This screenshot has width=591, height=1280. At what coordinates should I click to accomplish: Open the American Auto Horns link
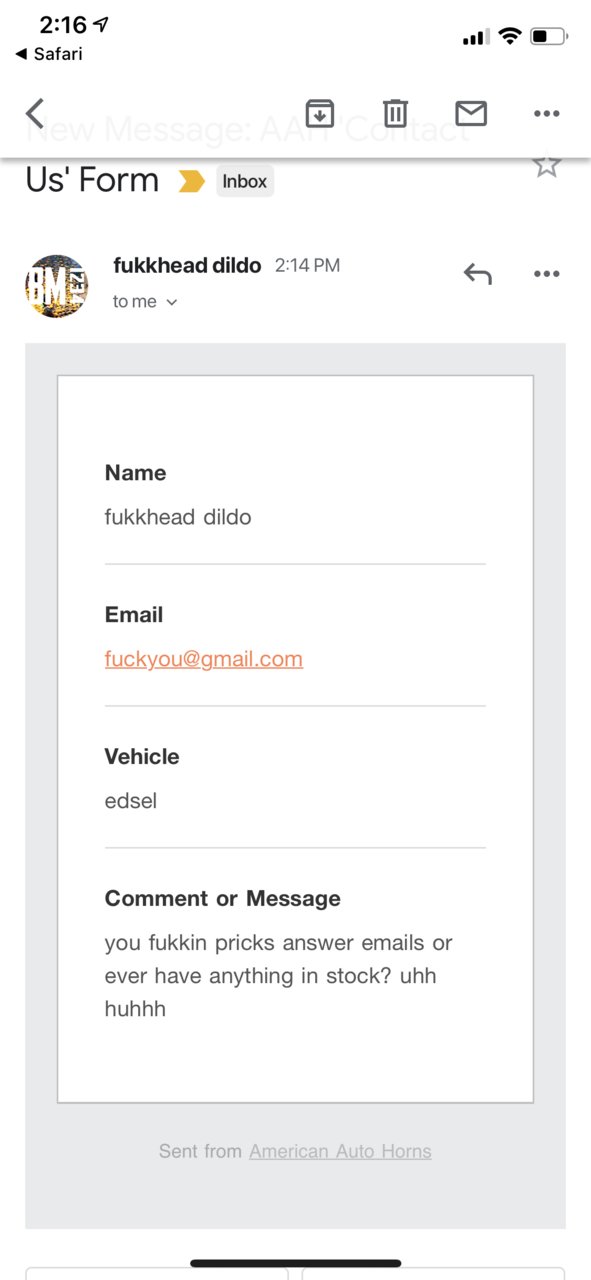(x=340, y=1151)
